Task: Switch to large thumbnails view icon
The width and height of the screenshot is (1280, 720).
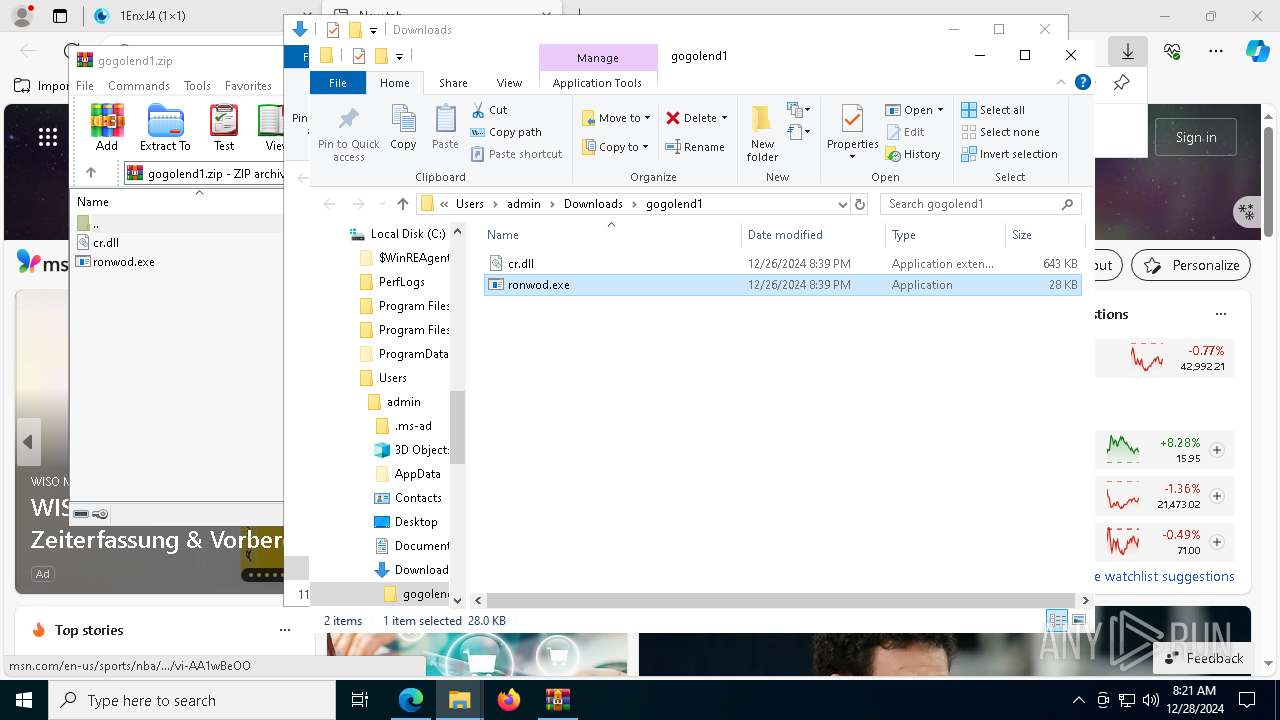Action: click(x=1078, y=621)
